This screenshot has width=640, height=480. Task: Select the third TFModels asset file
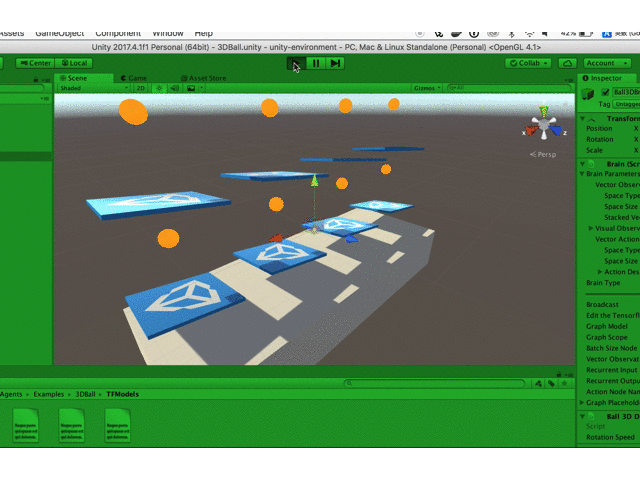[x=118, y=425]
